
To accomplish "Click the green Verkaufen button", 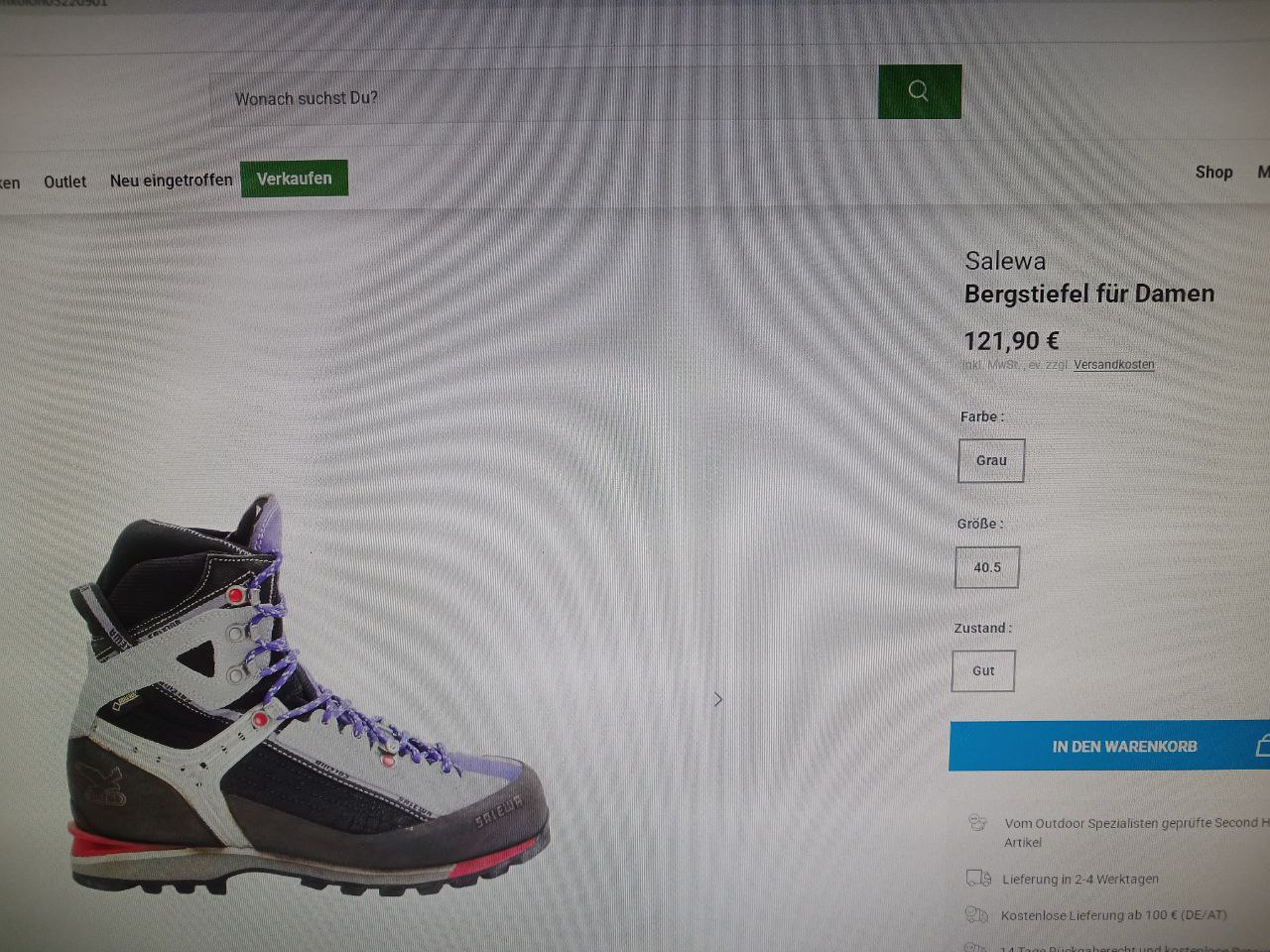I will 294,178.
